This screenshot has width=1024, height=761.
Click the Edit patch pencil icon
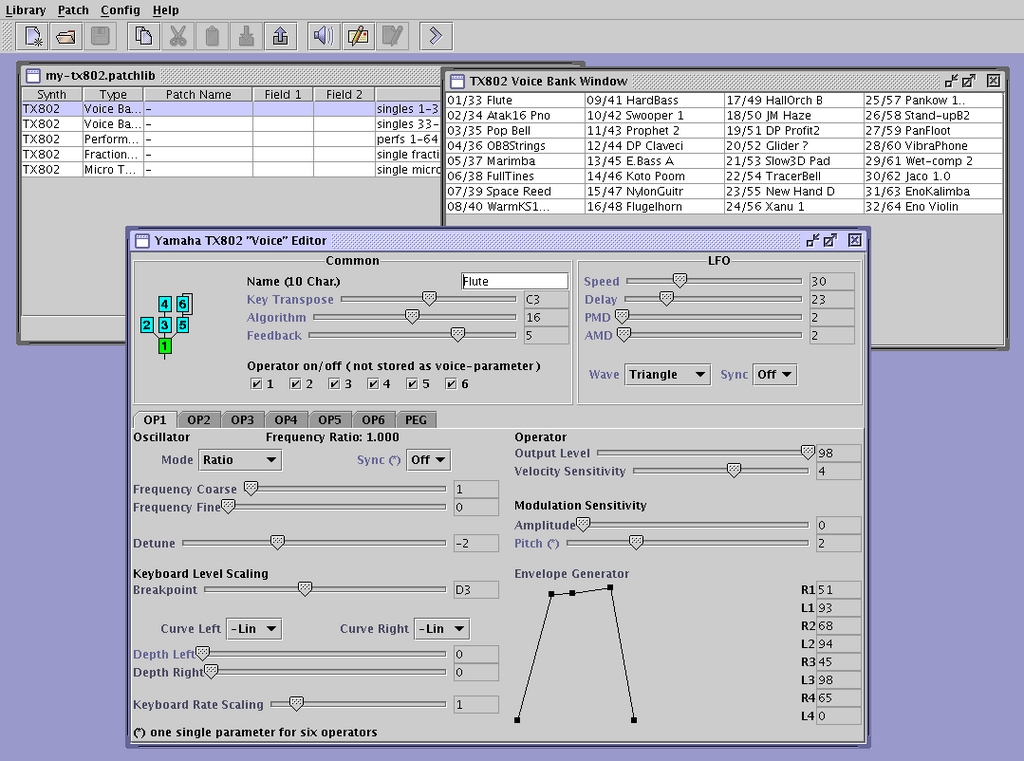click(x=357, y=36)
